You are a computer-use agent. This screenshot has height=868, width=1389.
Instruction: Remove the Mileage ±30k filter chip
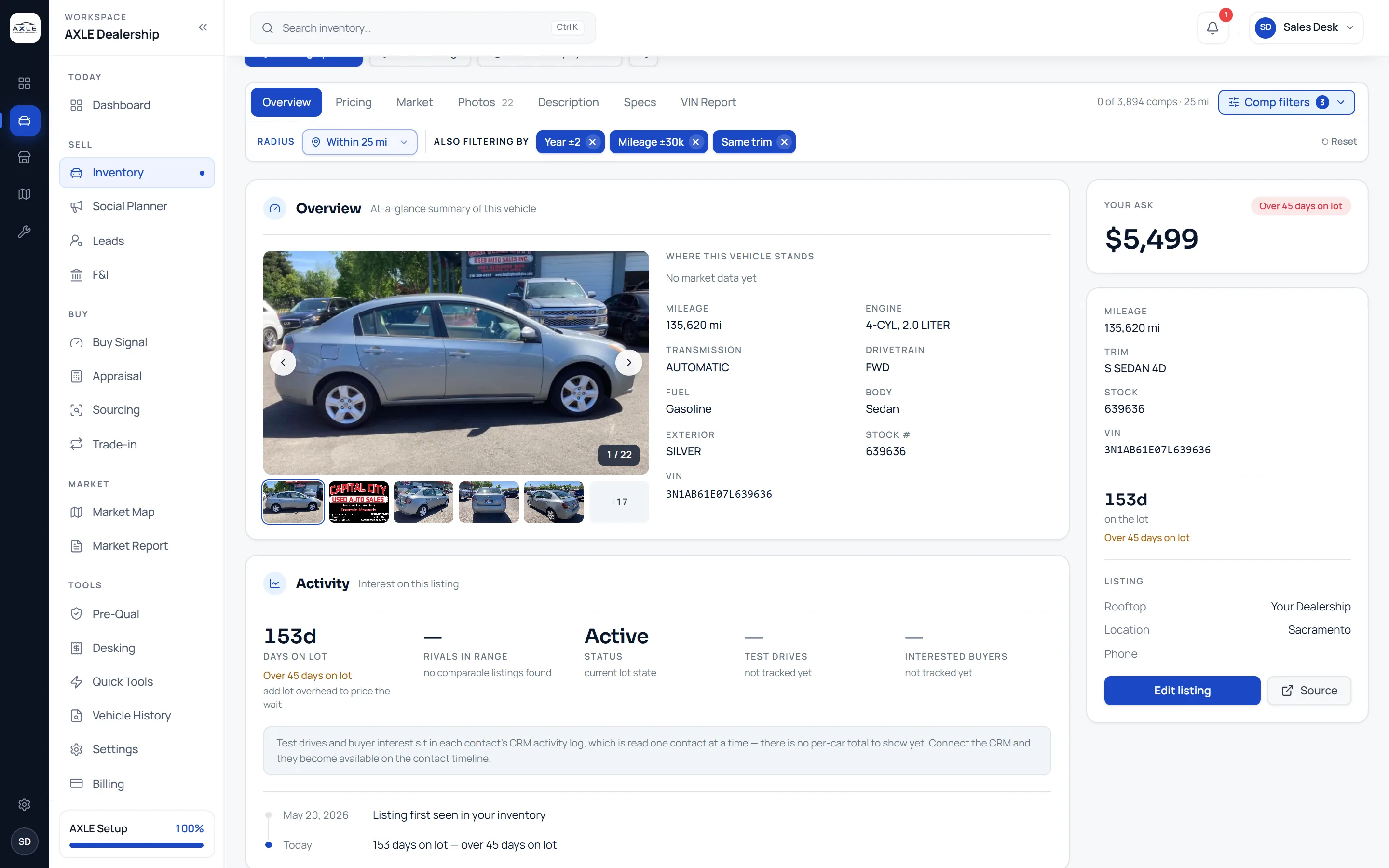[x=695, y=142]
